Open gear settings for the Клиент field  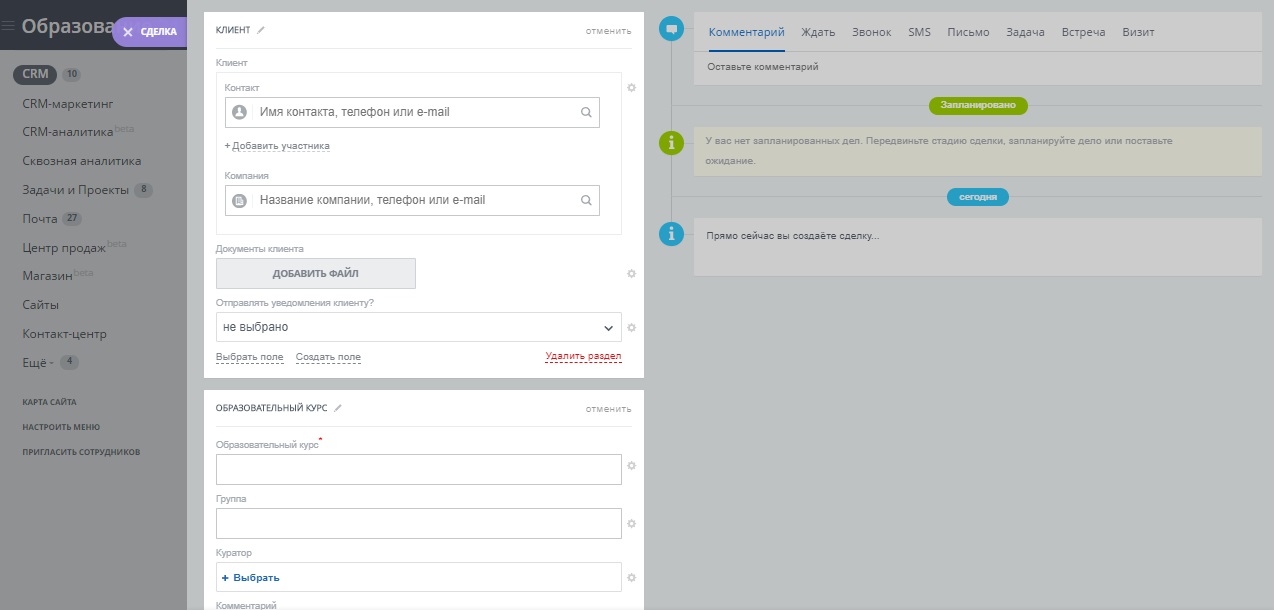(631, 88)
